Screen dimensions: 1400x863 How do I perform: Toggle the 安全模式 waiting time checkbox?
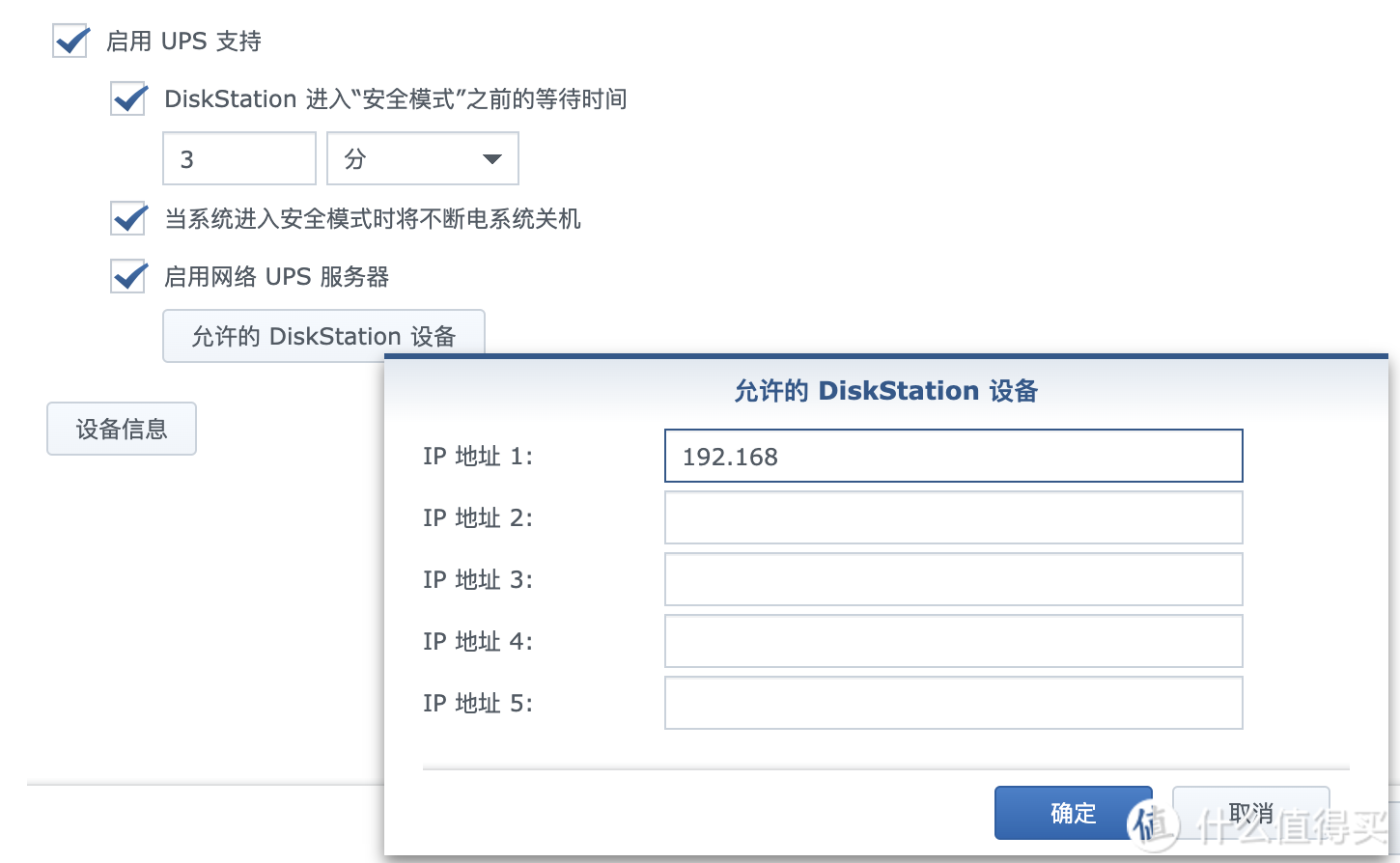coord(128,99)
